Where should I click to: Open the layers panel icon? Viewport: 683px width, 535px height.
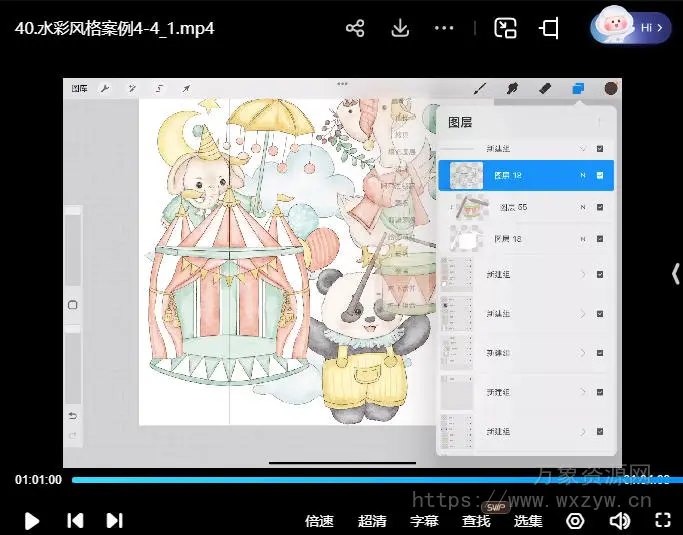578,89
